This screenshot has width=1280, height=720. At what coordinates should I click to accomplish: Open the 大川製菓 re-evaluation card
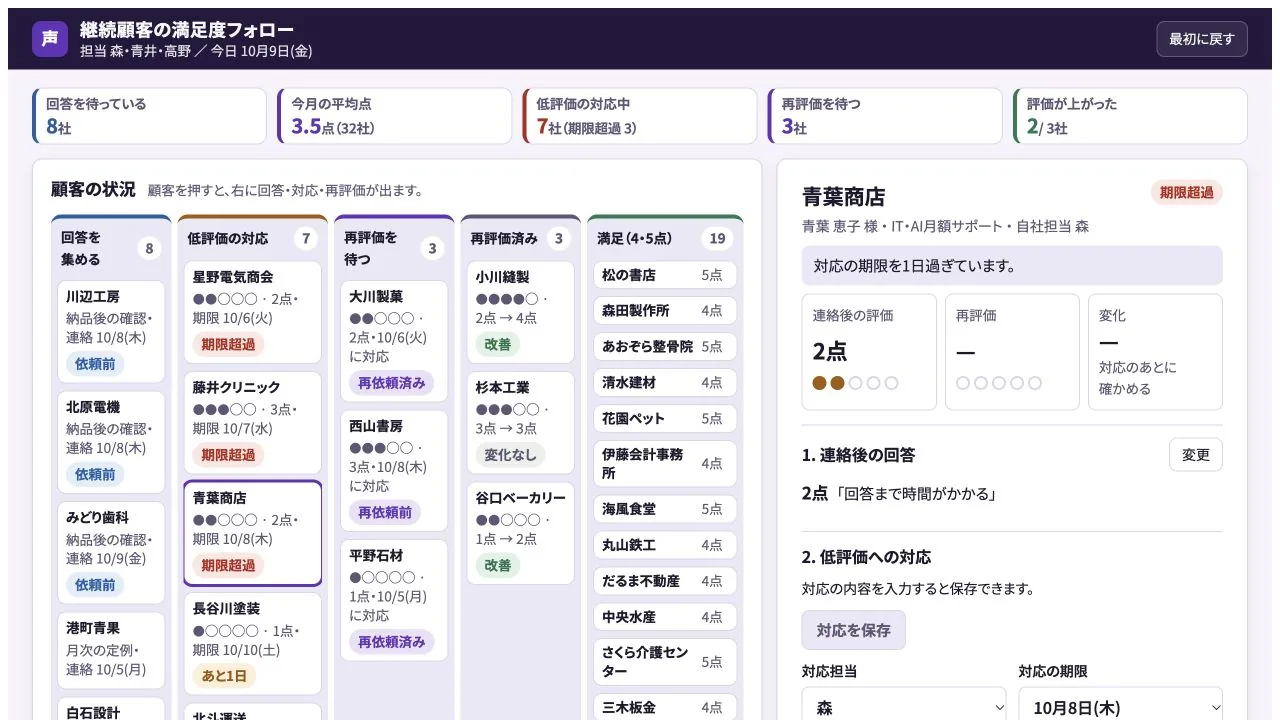click(x=394, y=342)
